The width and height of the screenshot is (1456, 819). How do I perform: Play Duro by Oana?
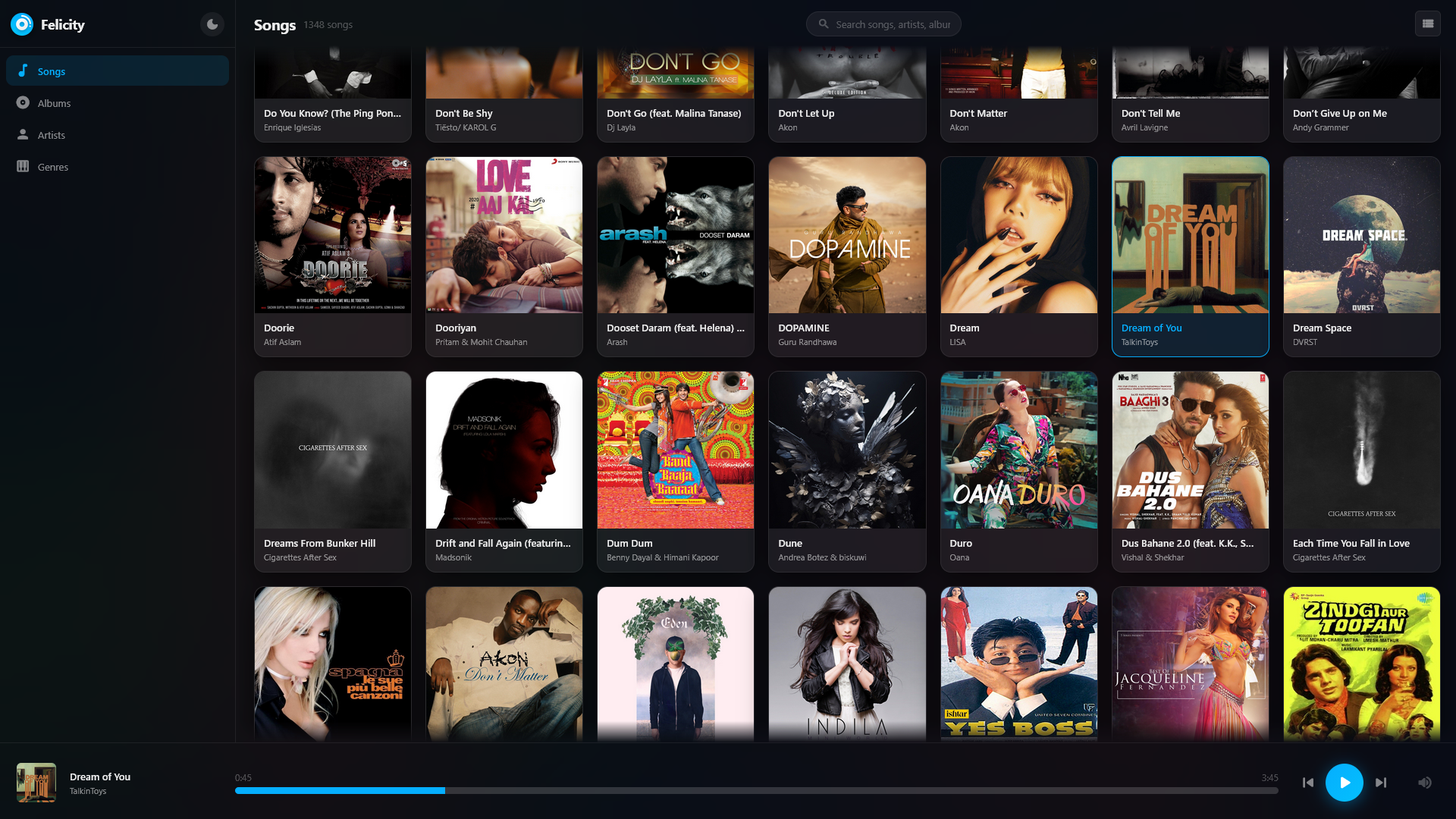tap(1019, 472)
